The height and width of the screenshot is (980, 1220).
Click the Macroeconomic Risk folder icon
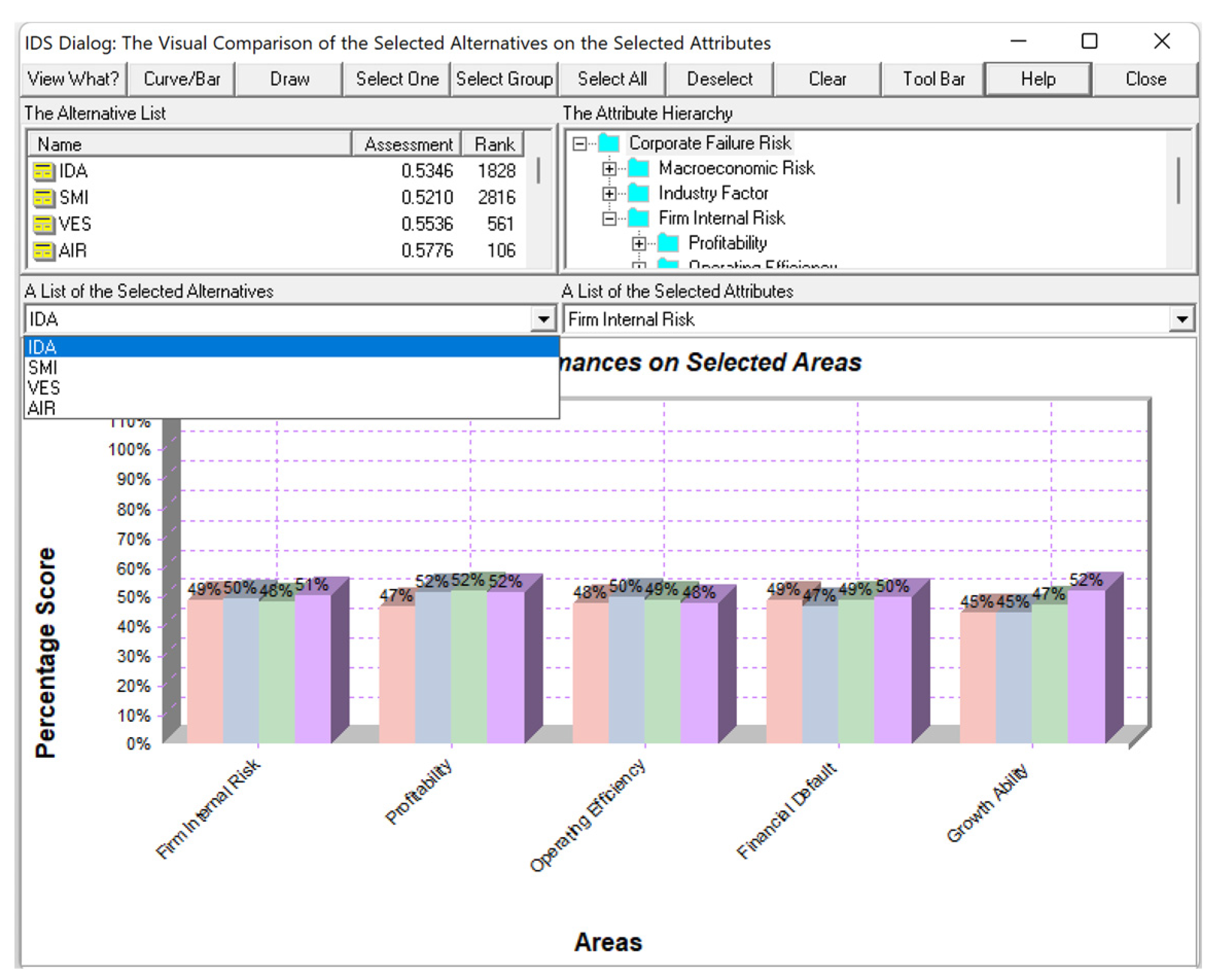[x=639, y=168]
